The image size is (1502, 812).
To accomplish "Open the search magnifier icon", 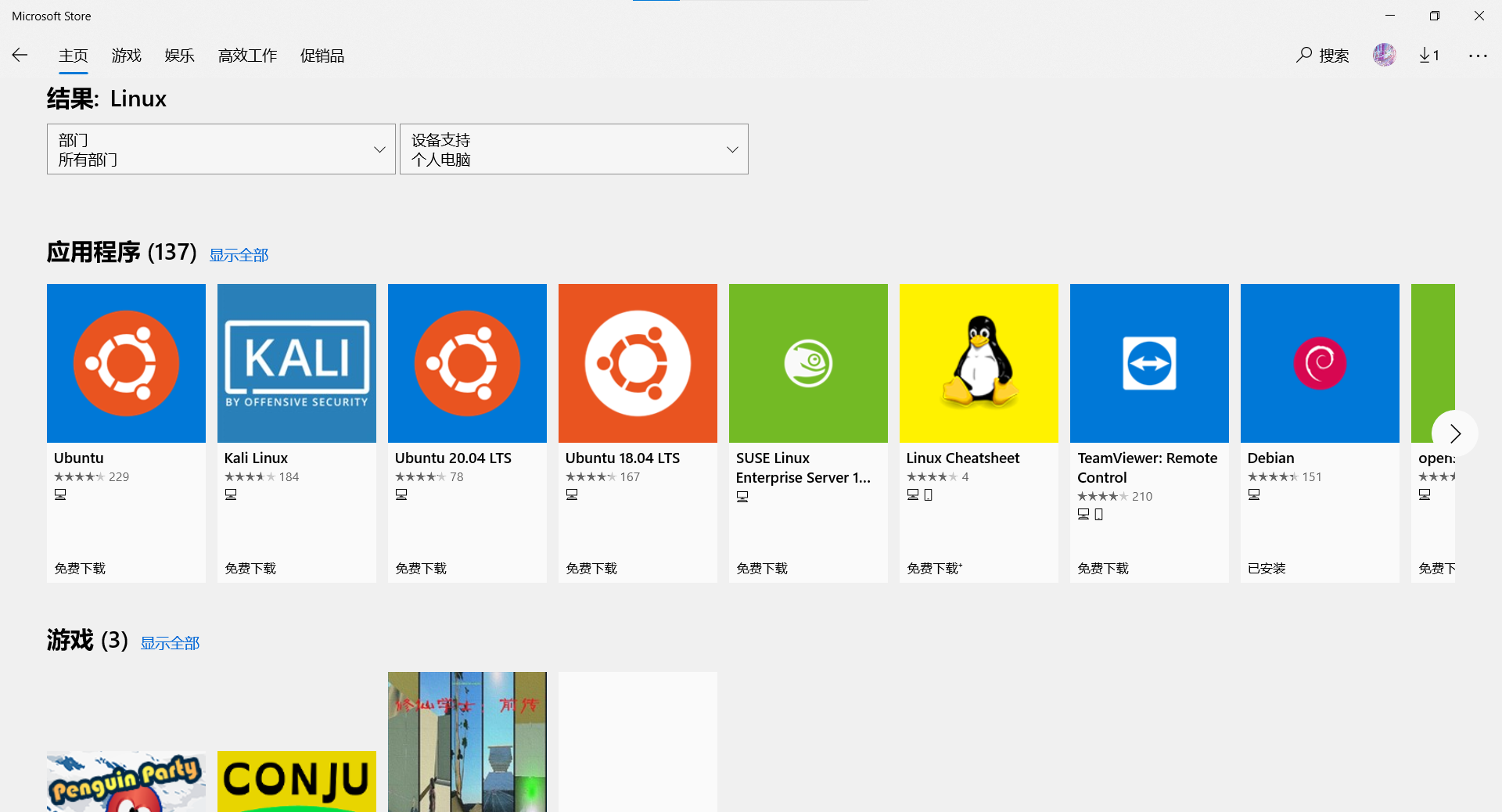I will pyautogui.click(x=1303, y=55).
